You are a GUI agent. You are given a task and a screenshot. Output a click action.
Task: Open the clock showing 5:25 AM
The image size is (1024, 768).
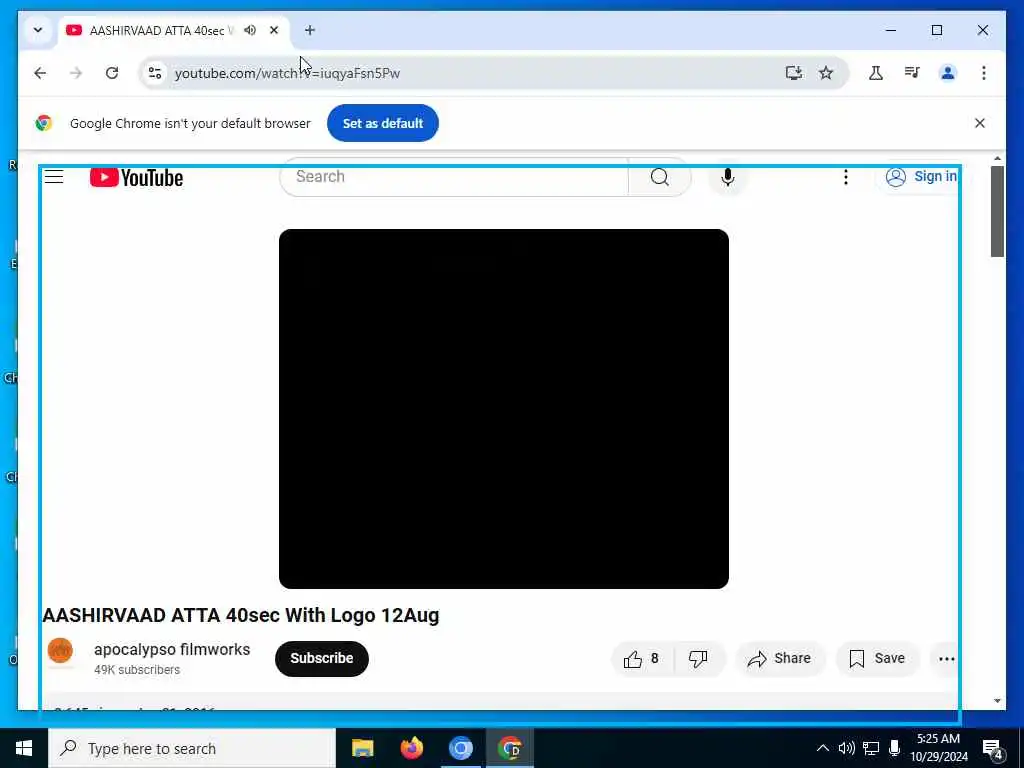938,748
